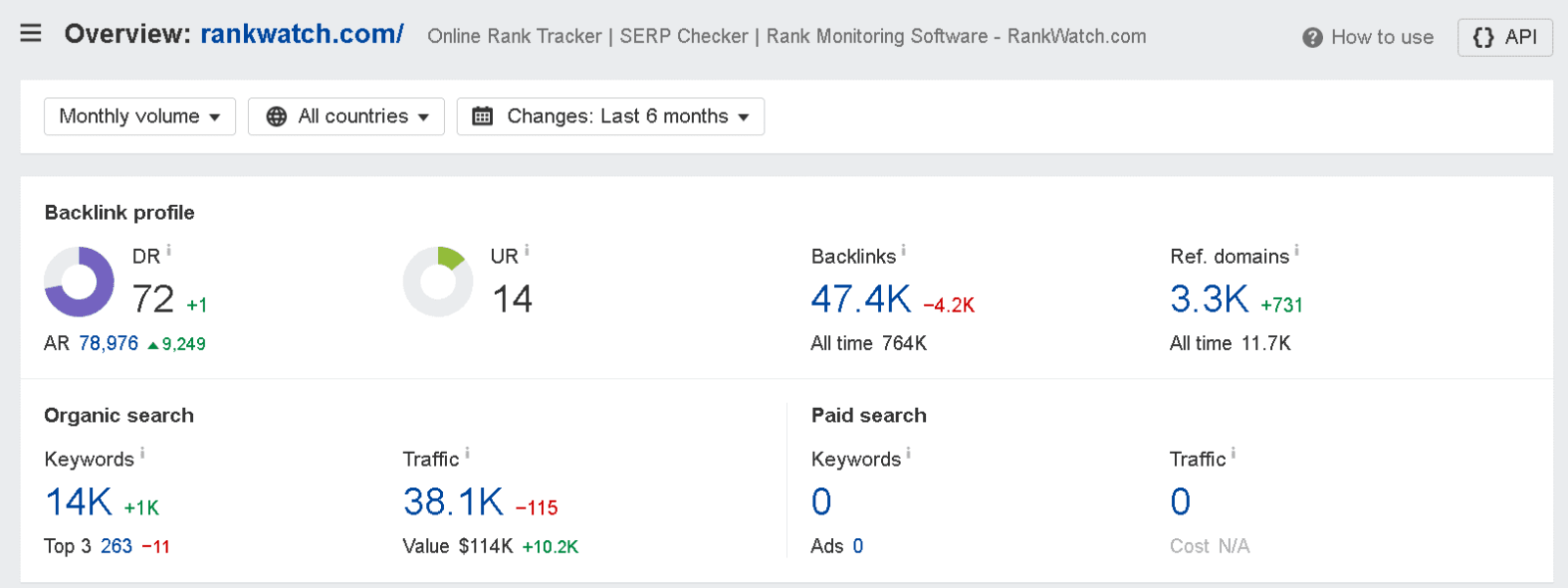Click the Paid search heading
The image size is (1568, 588).
tap(868, 416)
